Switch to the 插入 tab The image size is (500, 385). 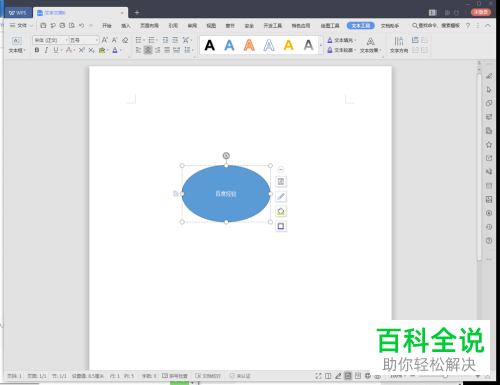(x=126, y=25)
